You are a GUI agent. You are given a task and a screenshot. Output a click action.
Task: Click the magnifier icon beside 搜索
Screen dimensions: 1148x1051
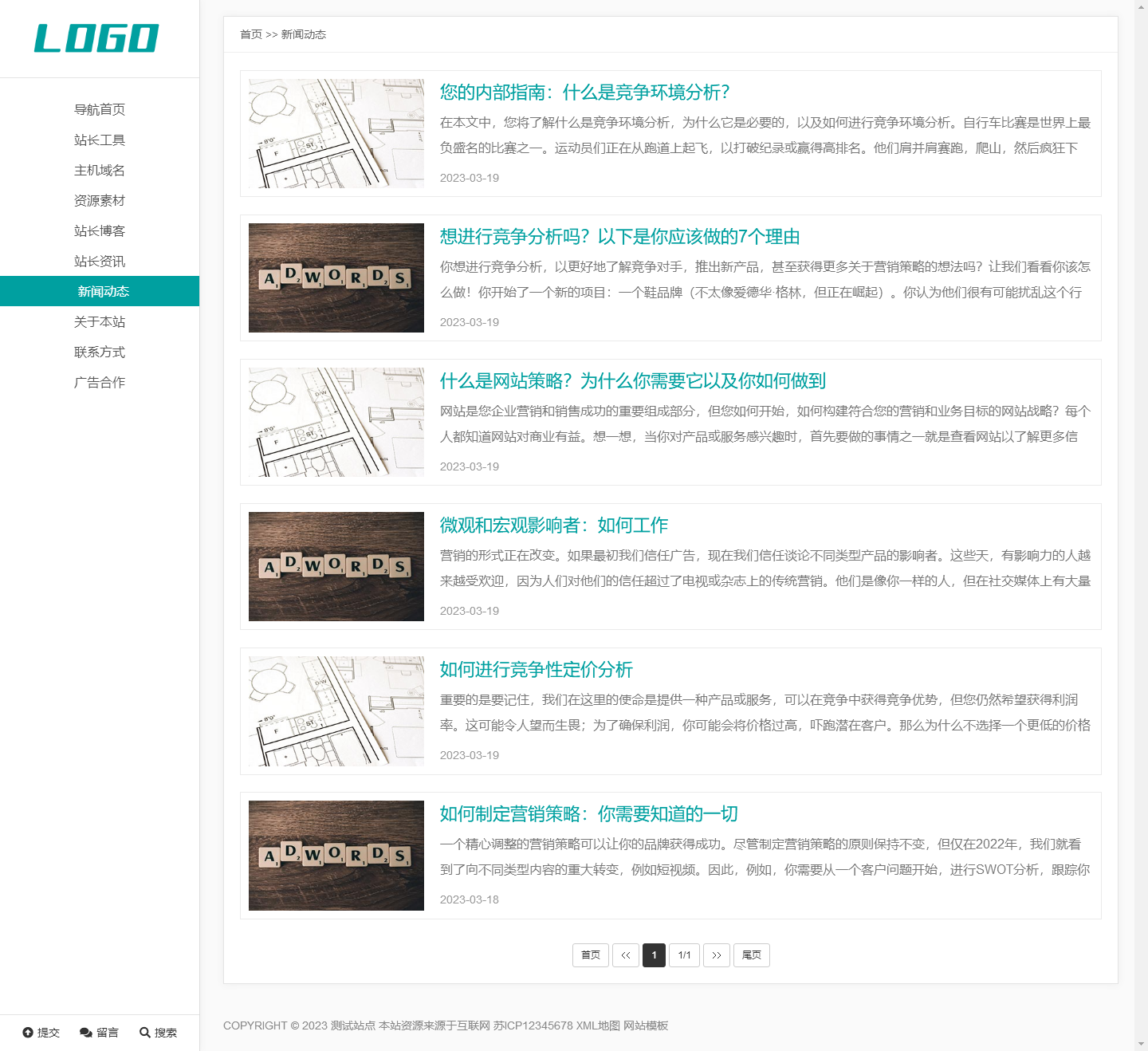click(x=144, y=1033)
